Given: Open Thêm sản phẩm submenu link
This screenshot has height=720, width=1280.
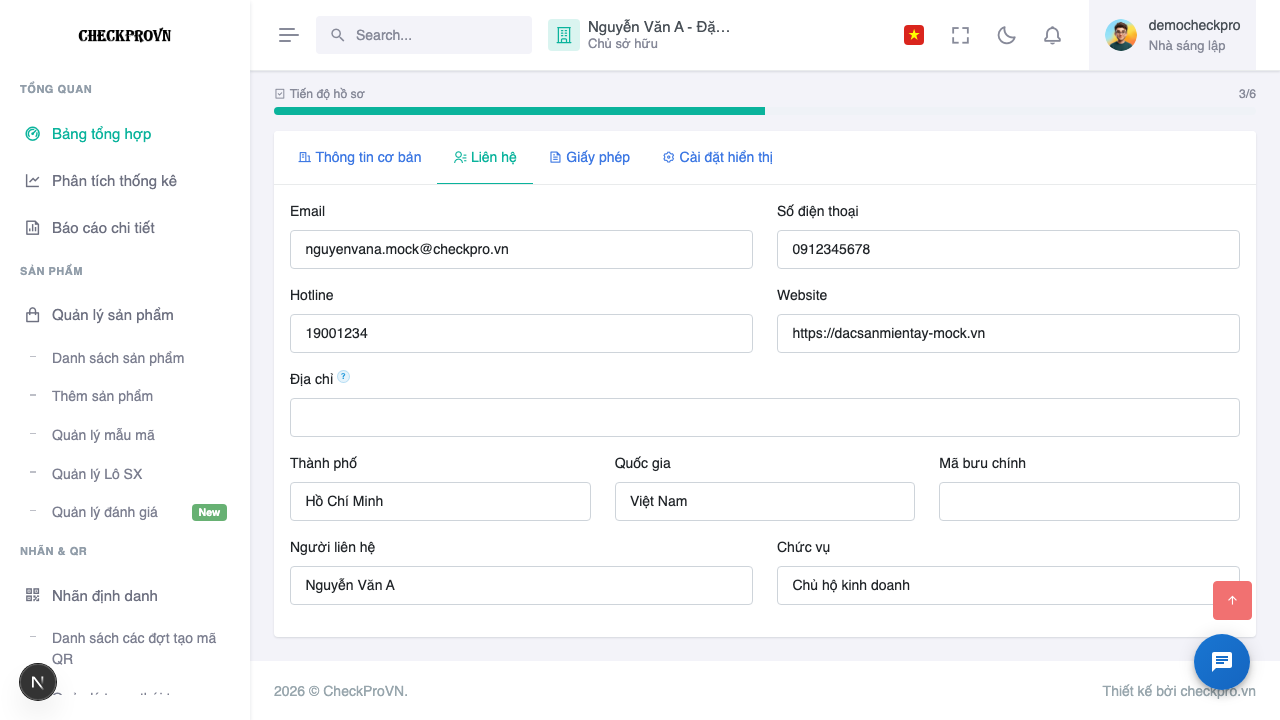Looking at the screenshot, I should click(x=102, y=396).
